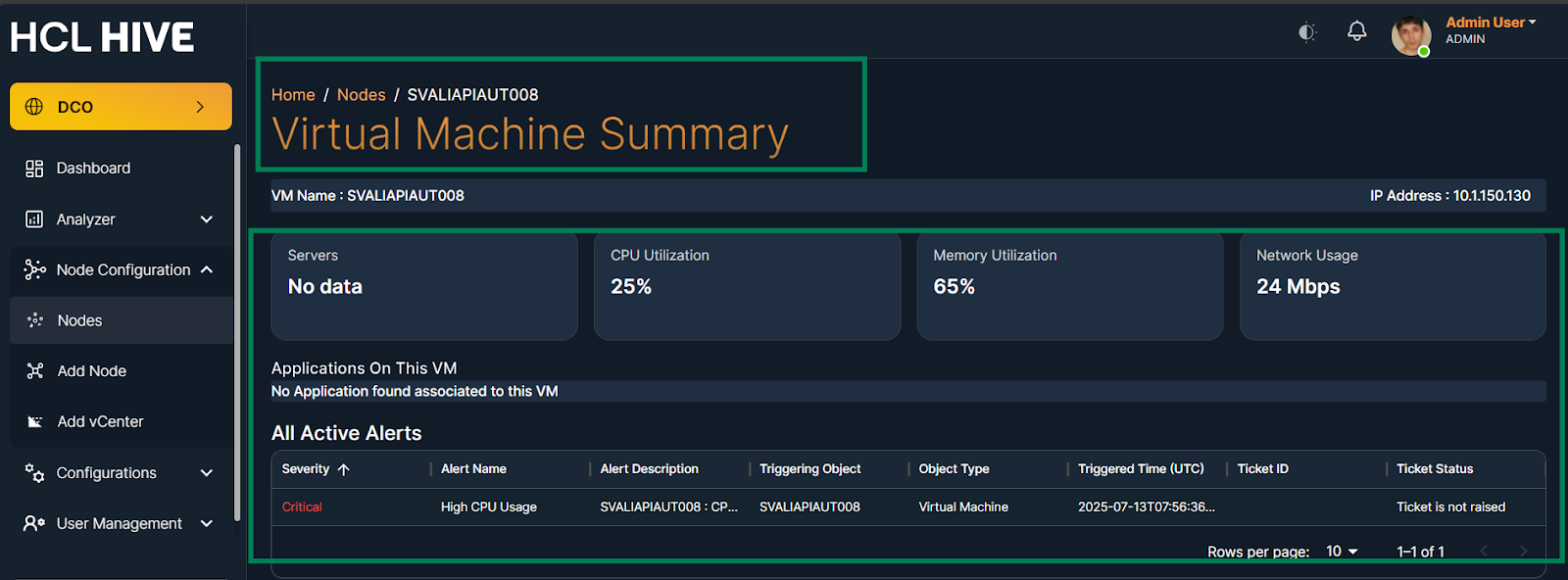The image size is (1568, 580).
Task: Select Add Node in the sidebar
Action: [x=91, y=371]
